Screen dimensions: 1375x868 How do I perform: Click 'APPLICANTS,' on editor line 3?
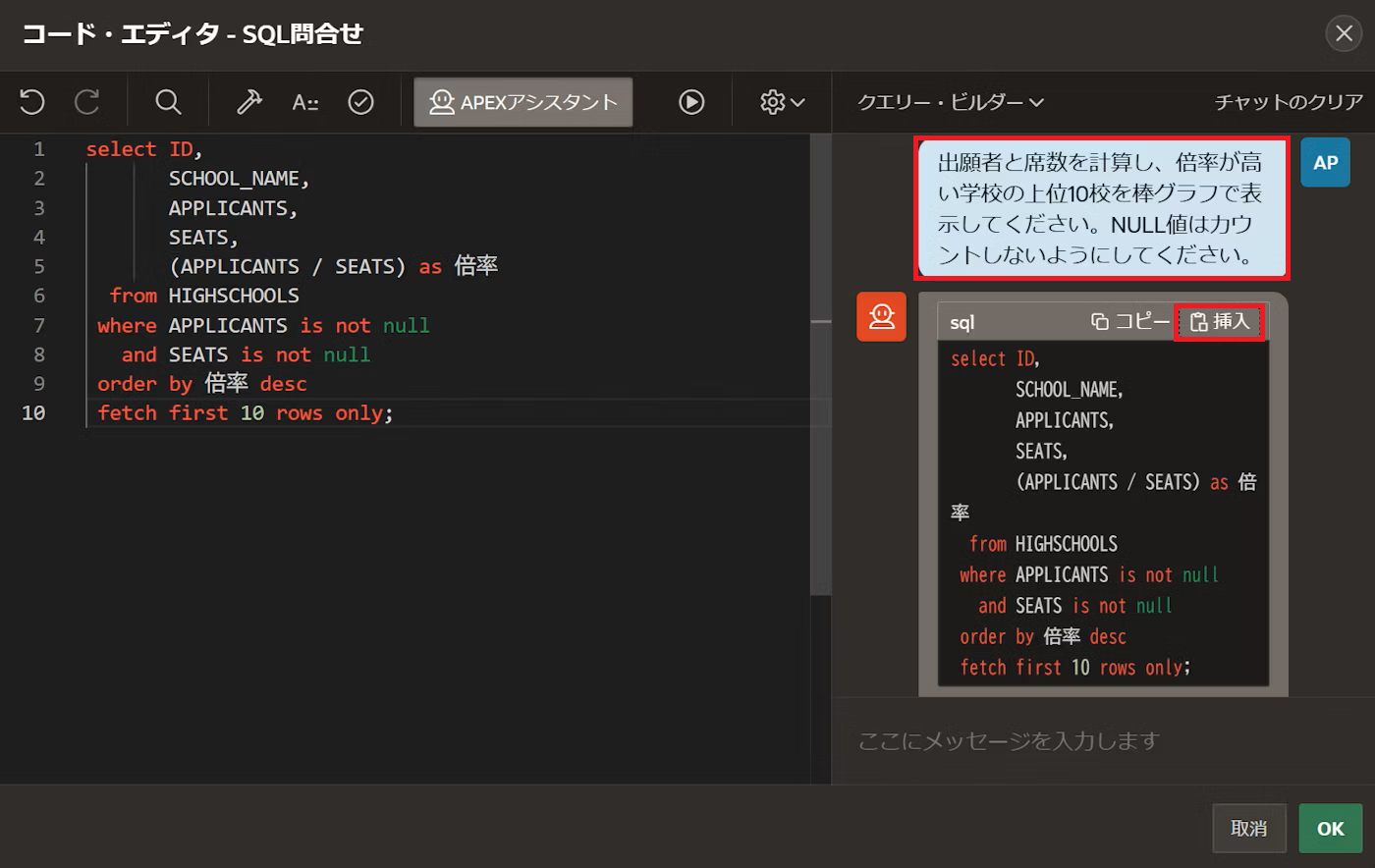click(x=233, y=208)
